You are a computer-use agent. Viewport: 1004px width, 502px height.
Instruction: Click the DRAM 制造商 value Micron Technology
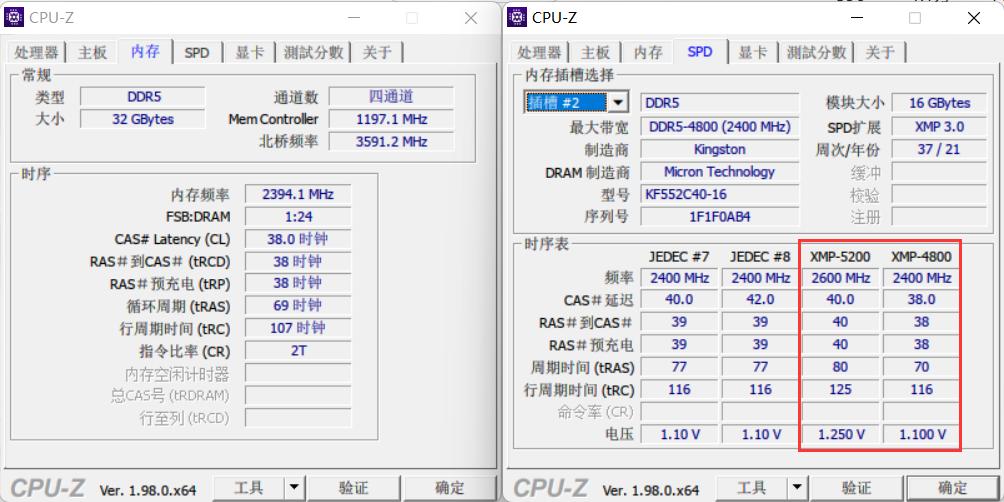(x=720, y=172)
